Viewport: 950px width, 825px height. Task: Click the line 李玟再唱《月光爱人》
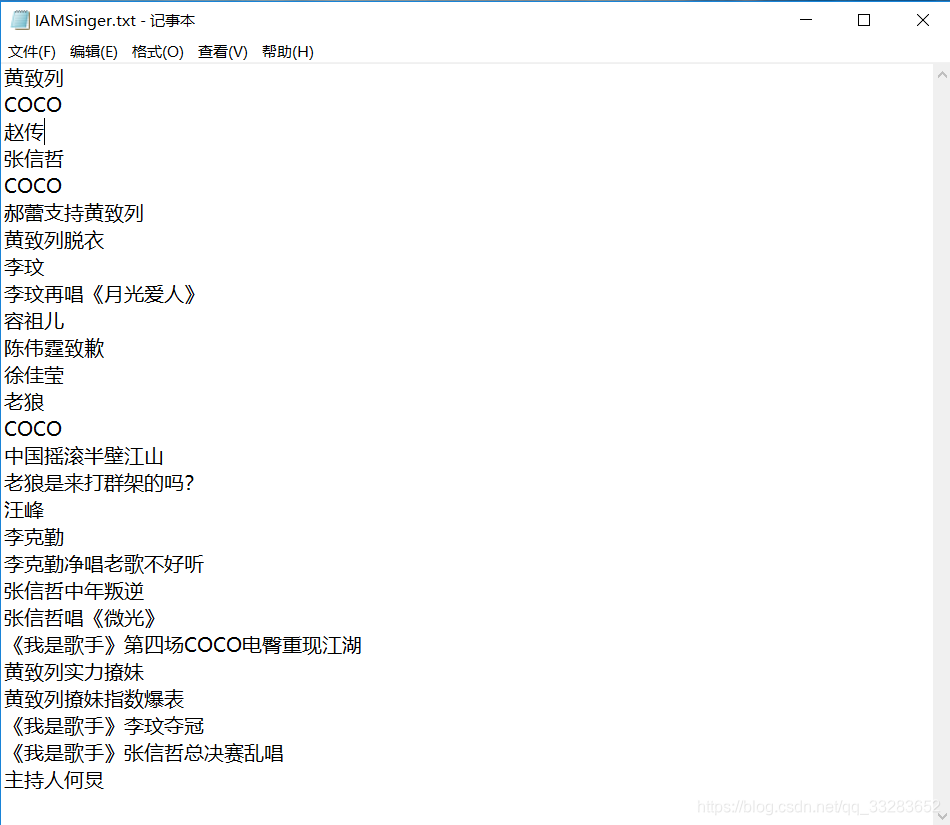pyautogui.click(x=100, y=294)
